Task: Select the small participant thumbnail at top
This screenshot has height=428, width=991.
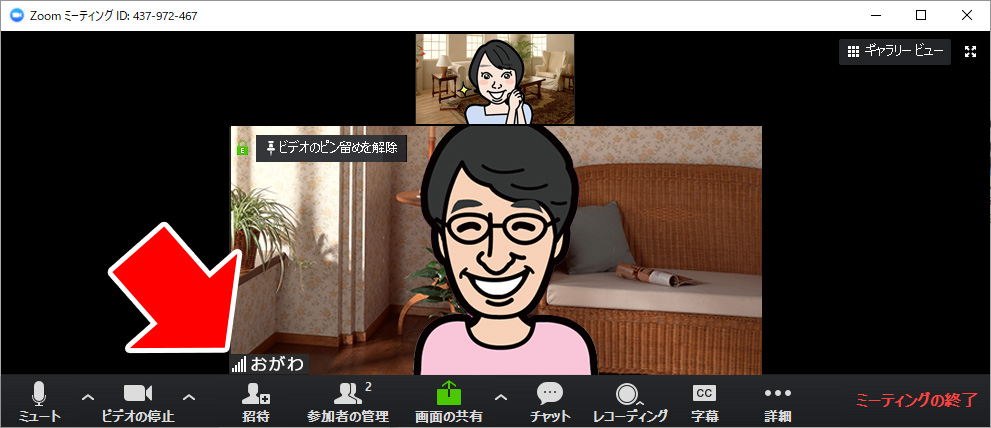Action: coord(495,79)
